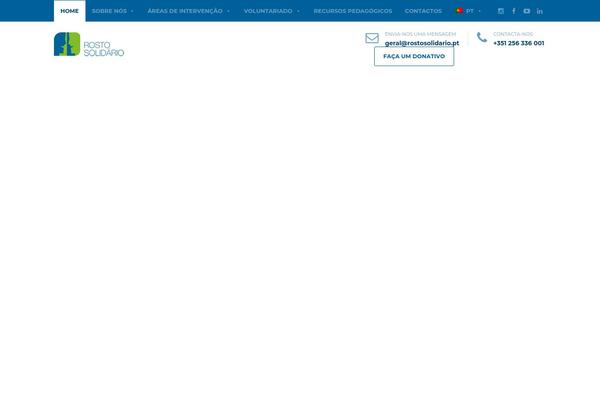600x400 pixels.
Task: Click the FAÇA UM DONATIVO button
Action: point(414,56)
